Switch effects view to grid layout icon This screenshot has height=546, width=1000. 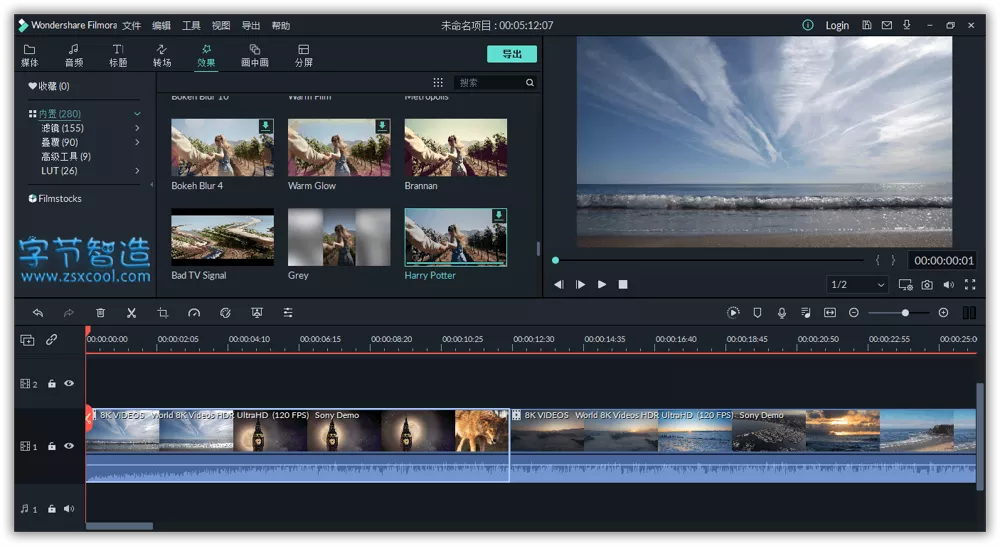[438, 83]
